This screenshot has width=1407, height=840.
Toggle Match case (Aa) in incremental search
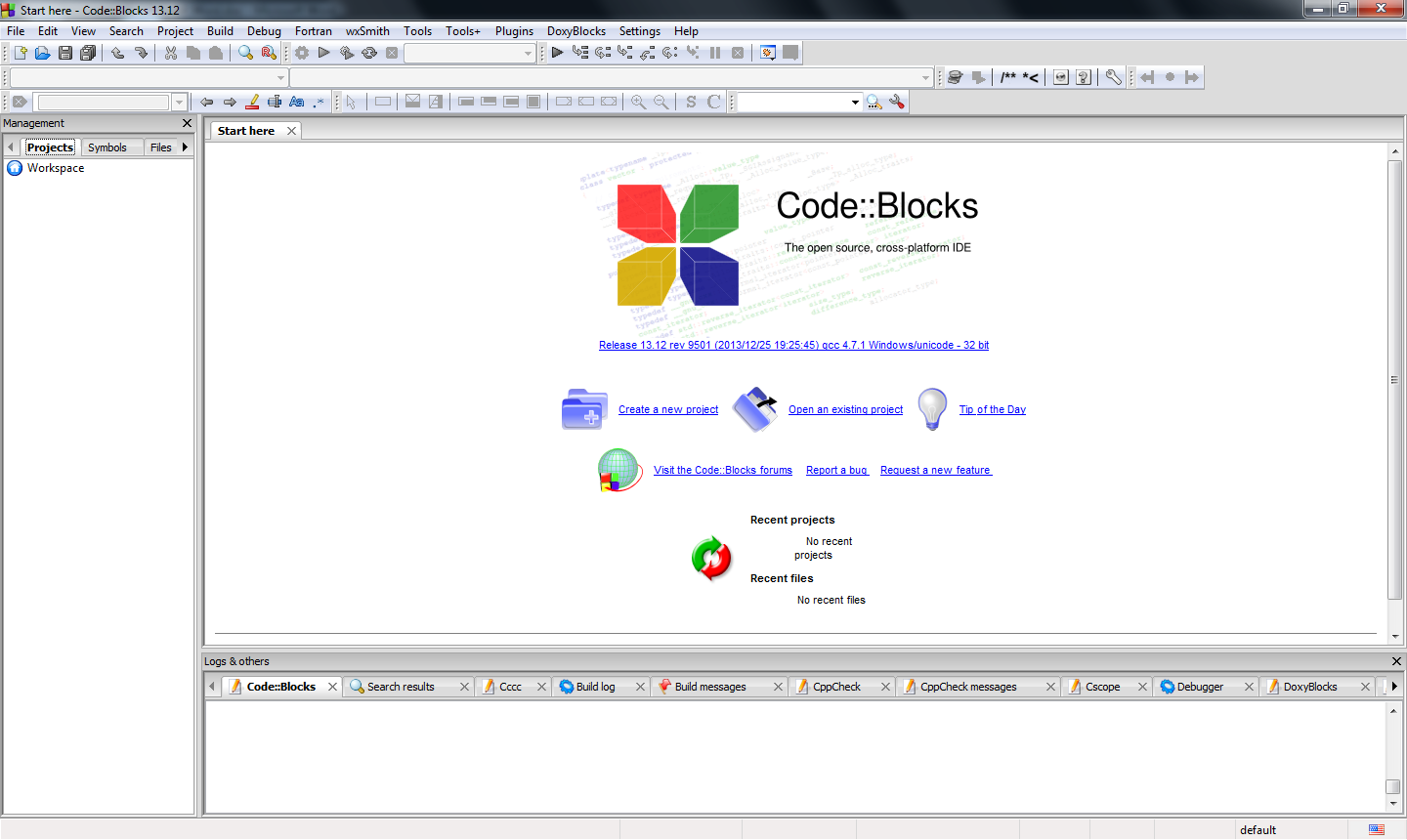(x=296, y=102)
